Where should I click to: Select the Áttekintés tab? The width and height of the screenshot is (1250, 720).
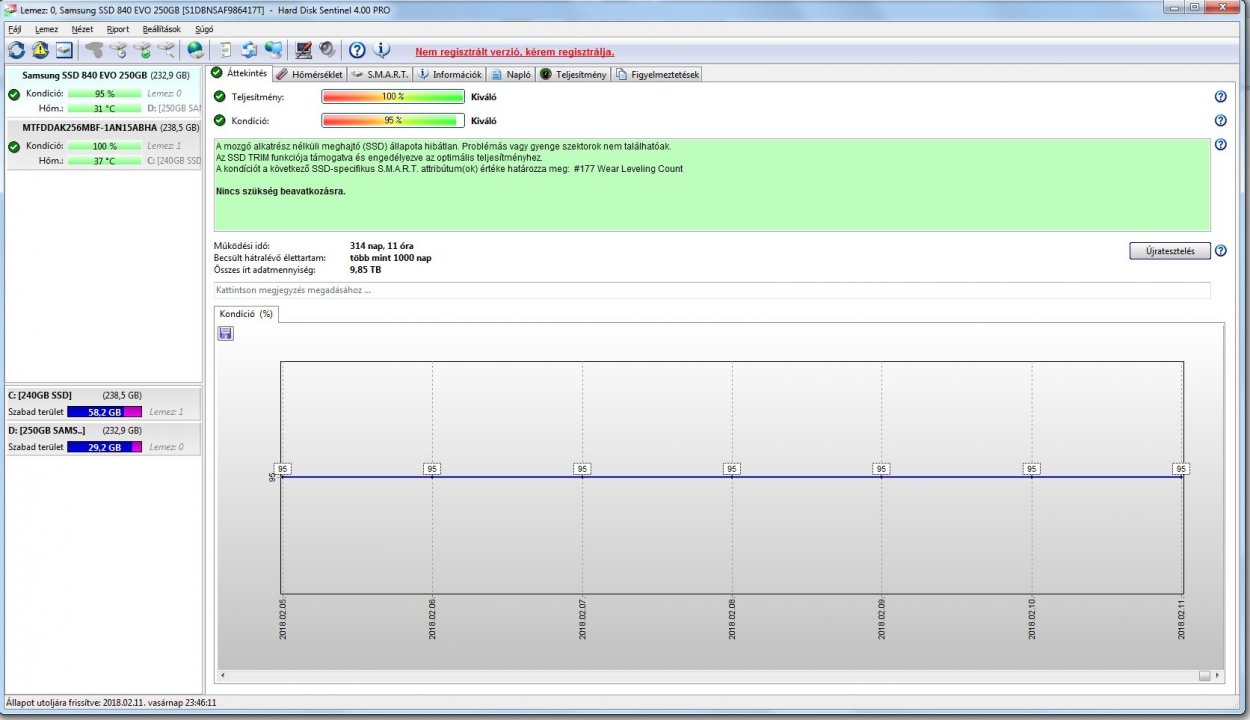tap(240, 73)
